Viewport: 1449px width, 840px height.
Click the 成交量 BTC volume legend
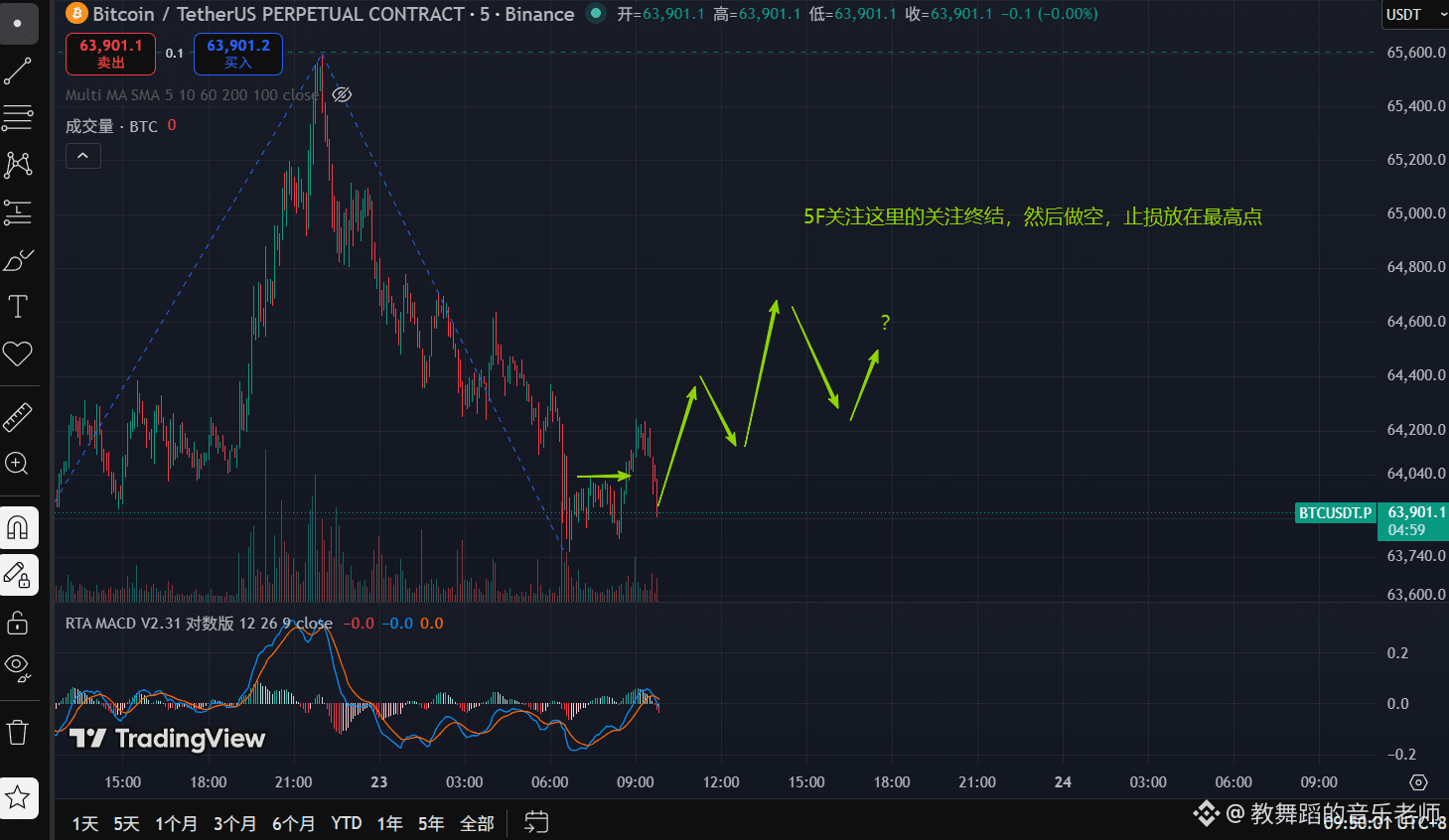coord(111,126)
